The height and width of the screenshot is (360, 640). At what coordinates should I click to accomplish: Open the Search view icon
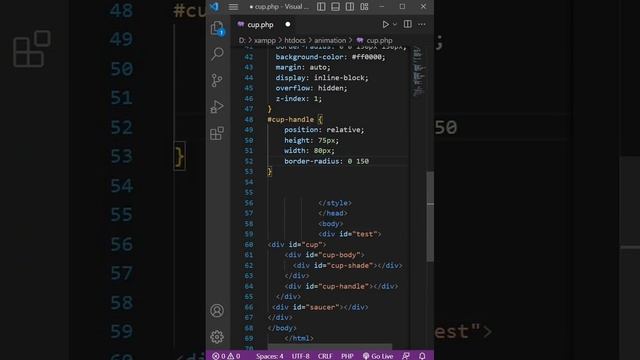click(x=217, y=53)
